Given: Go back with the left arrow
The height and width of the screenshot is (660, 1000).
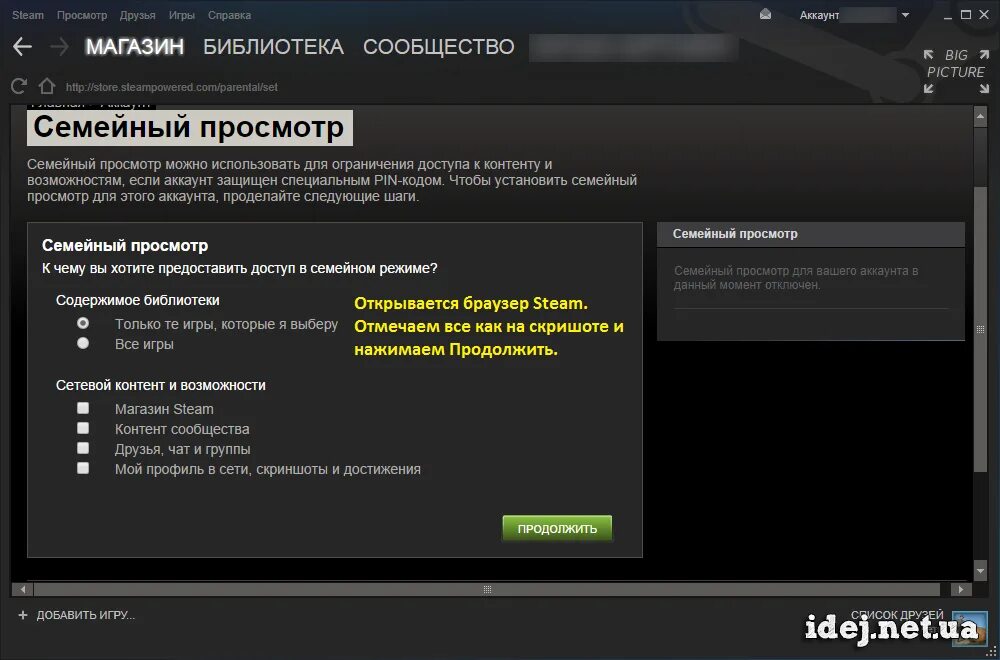Looking at the screenshot, I should pos(22,47).
